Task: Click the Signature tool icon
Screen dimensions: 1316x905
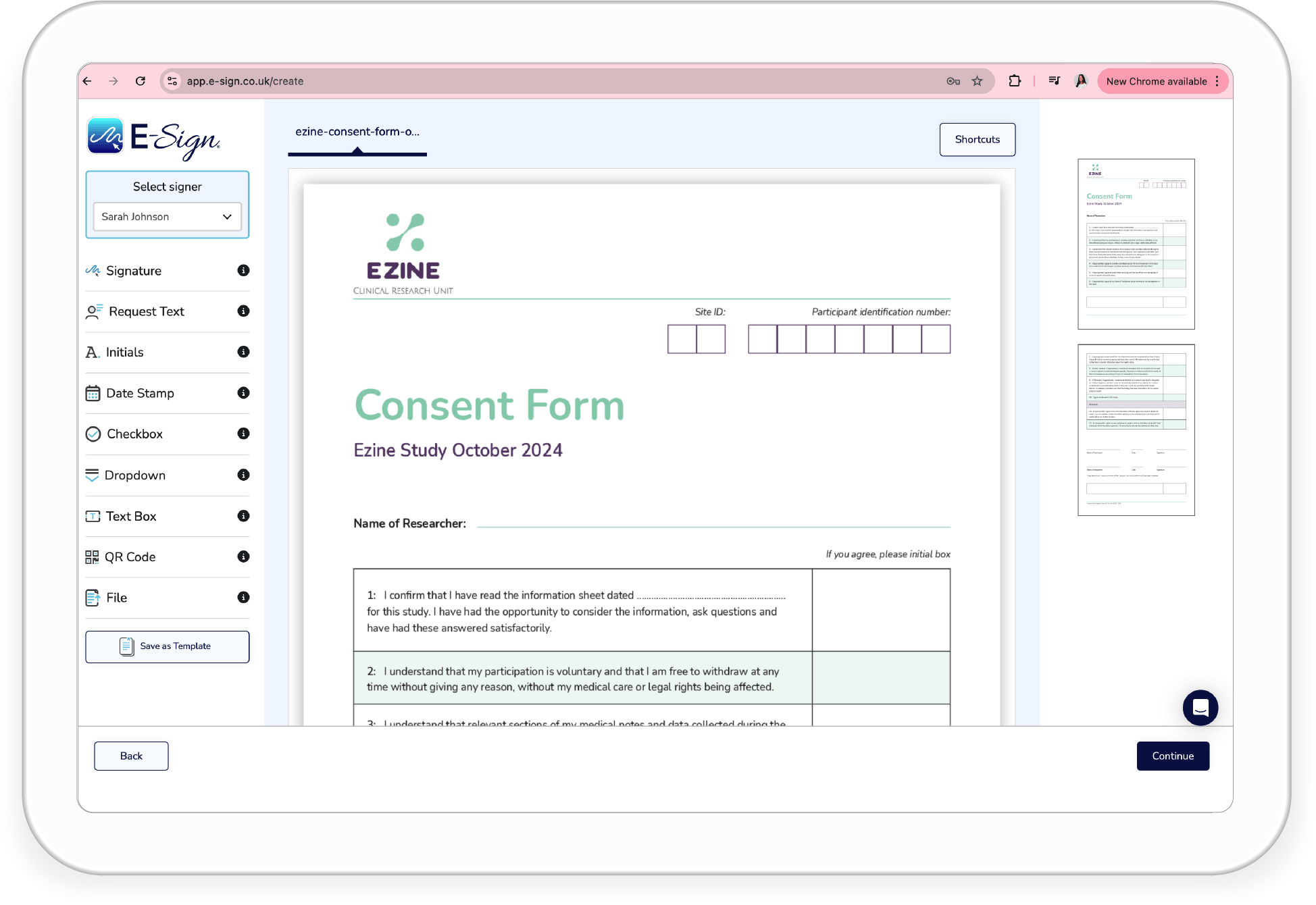Action: click(x=94, y=271)
